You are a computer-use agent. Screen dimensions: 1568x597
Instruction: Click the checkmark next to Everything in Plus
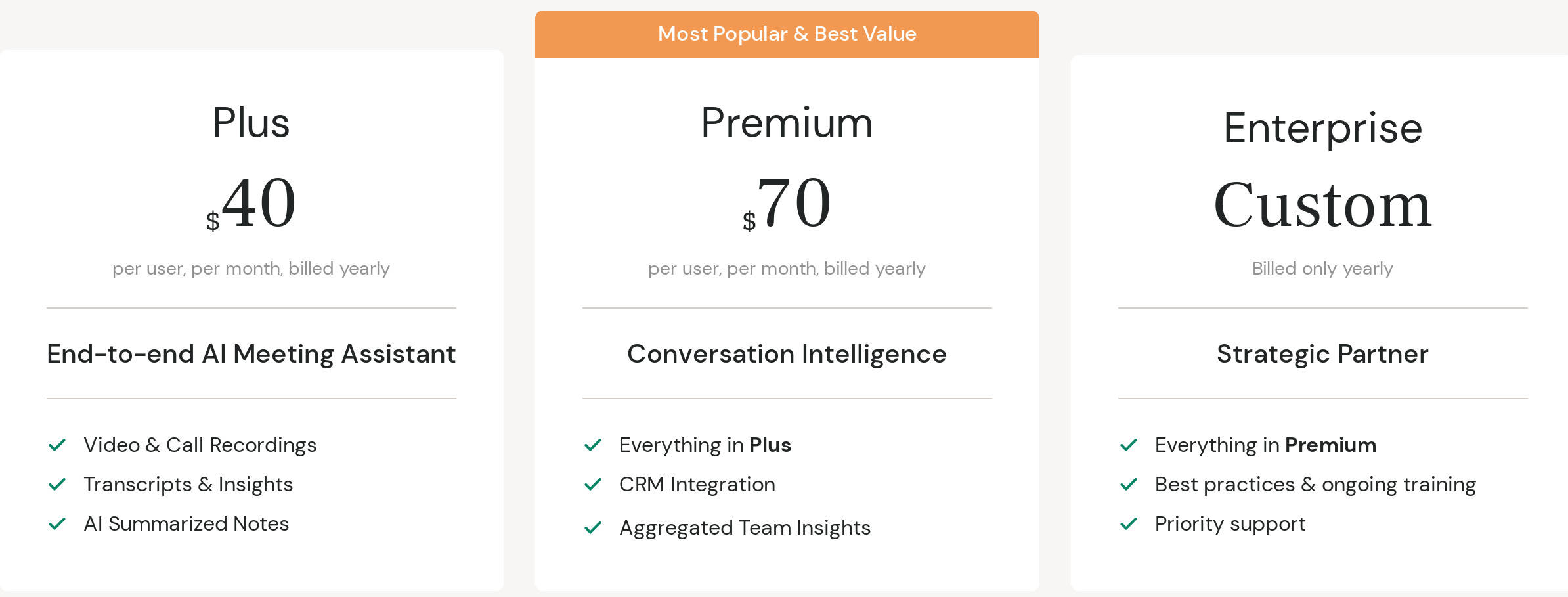[593, 445]
